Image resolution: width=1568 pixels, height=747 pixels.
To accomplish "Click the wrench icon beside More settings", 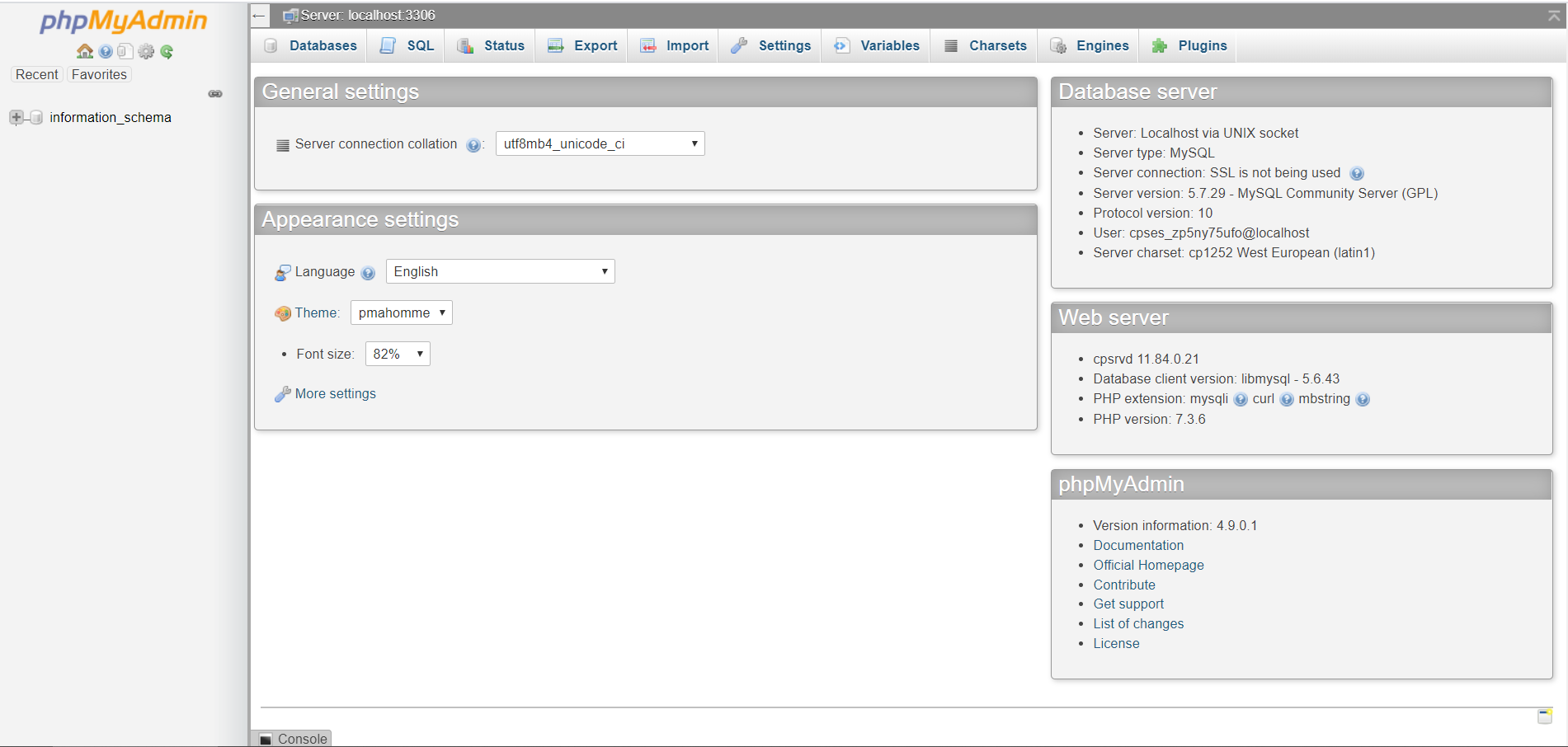I will (283, 394).
